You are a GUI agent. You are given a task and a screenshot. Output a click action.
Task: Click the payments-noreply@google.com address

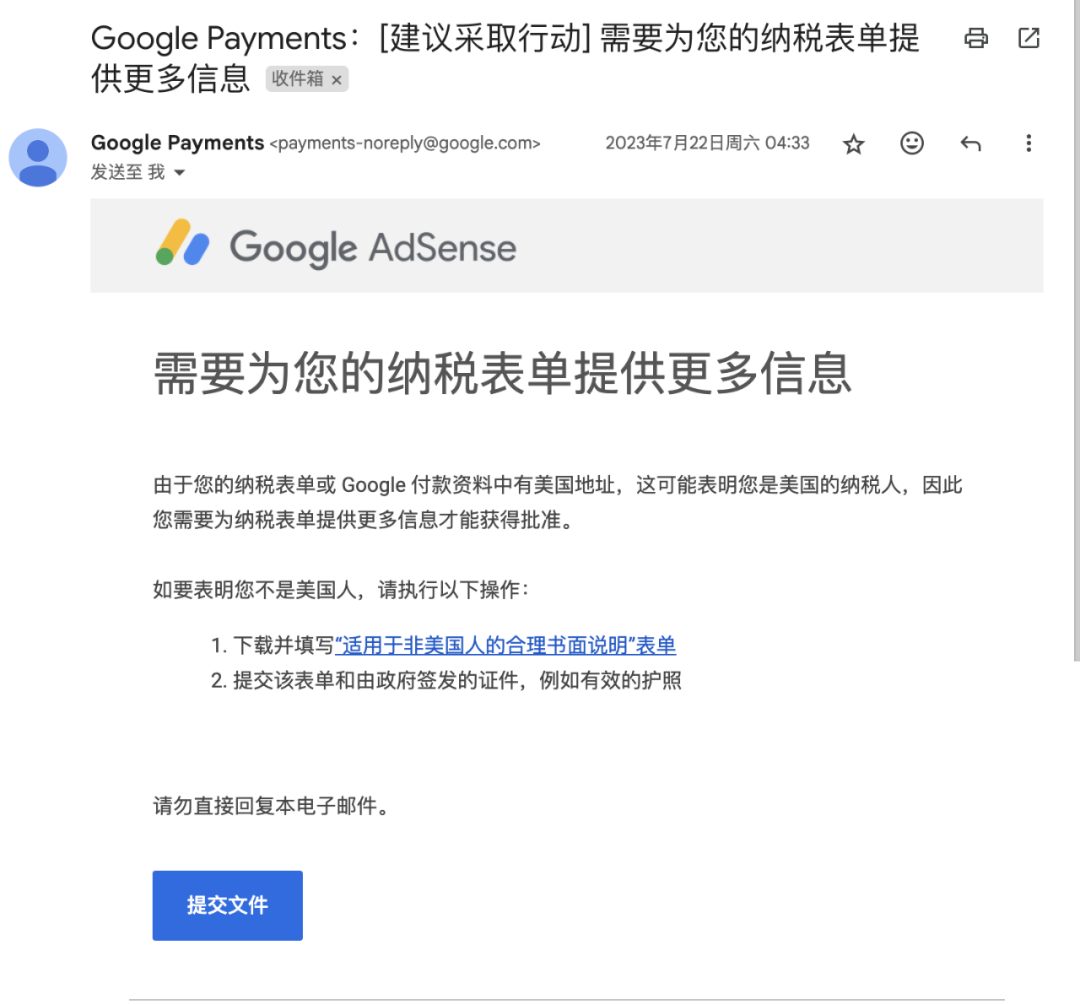click(405, 143)
